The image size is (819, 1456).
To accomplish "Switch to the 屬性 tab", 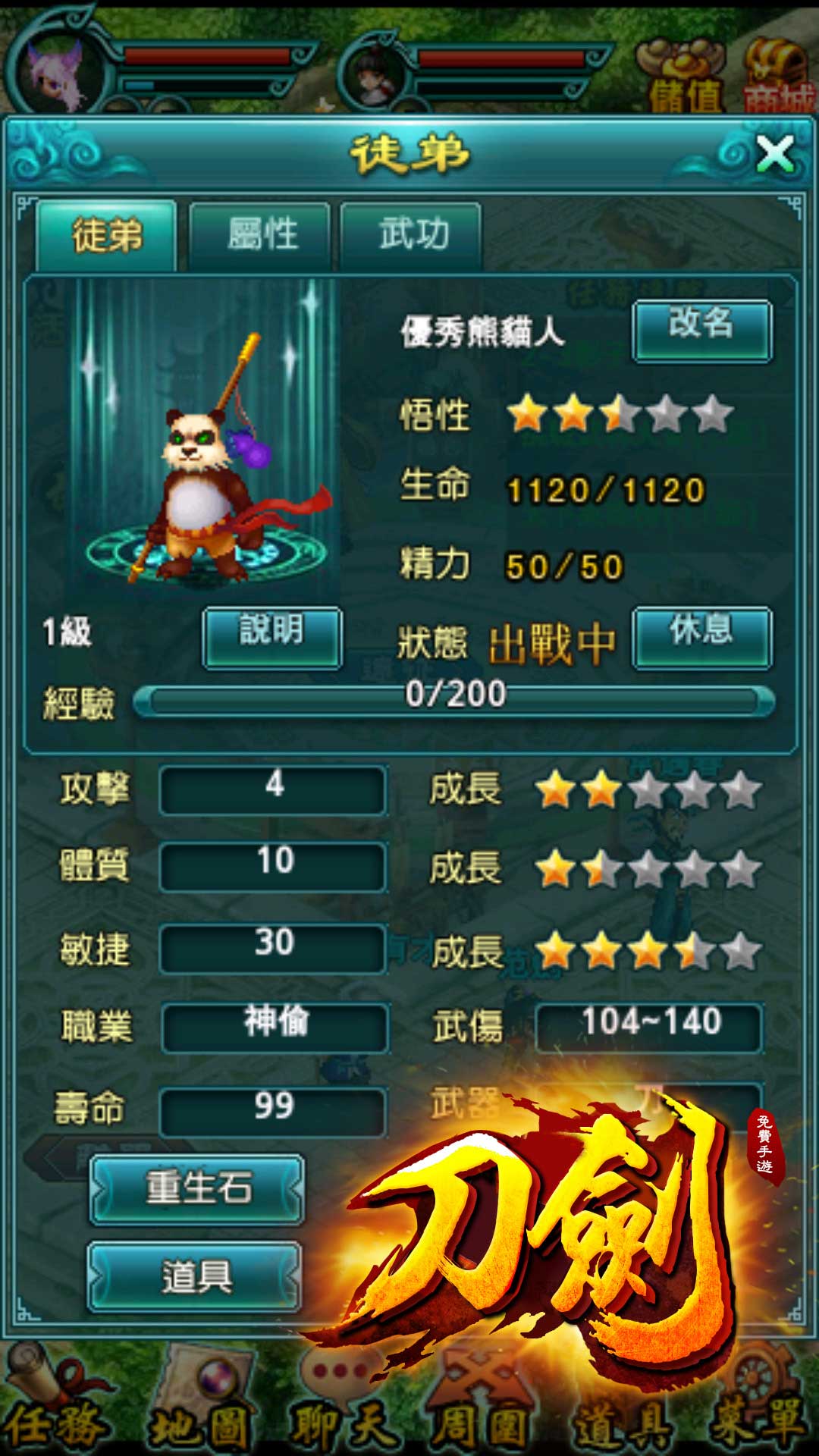I will click(x=260, y=236).
